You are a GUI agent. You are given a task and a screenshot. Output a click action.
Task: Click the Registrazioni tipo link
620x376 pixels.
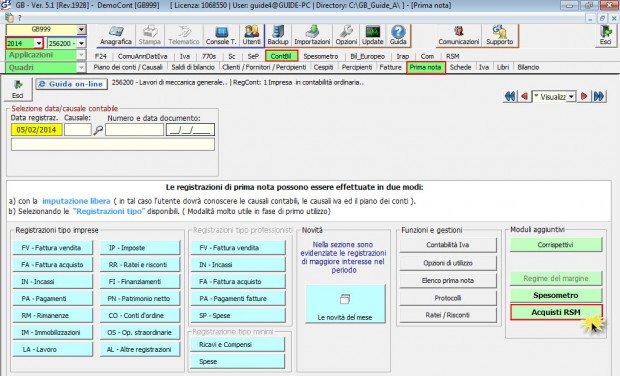click(109, 211)
